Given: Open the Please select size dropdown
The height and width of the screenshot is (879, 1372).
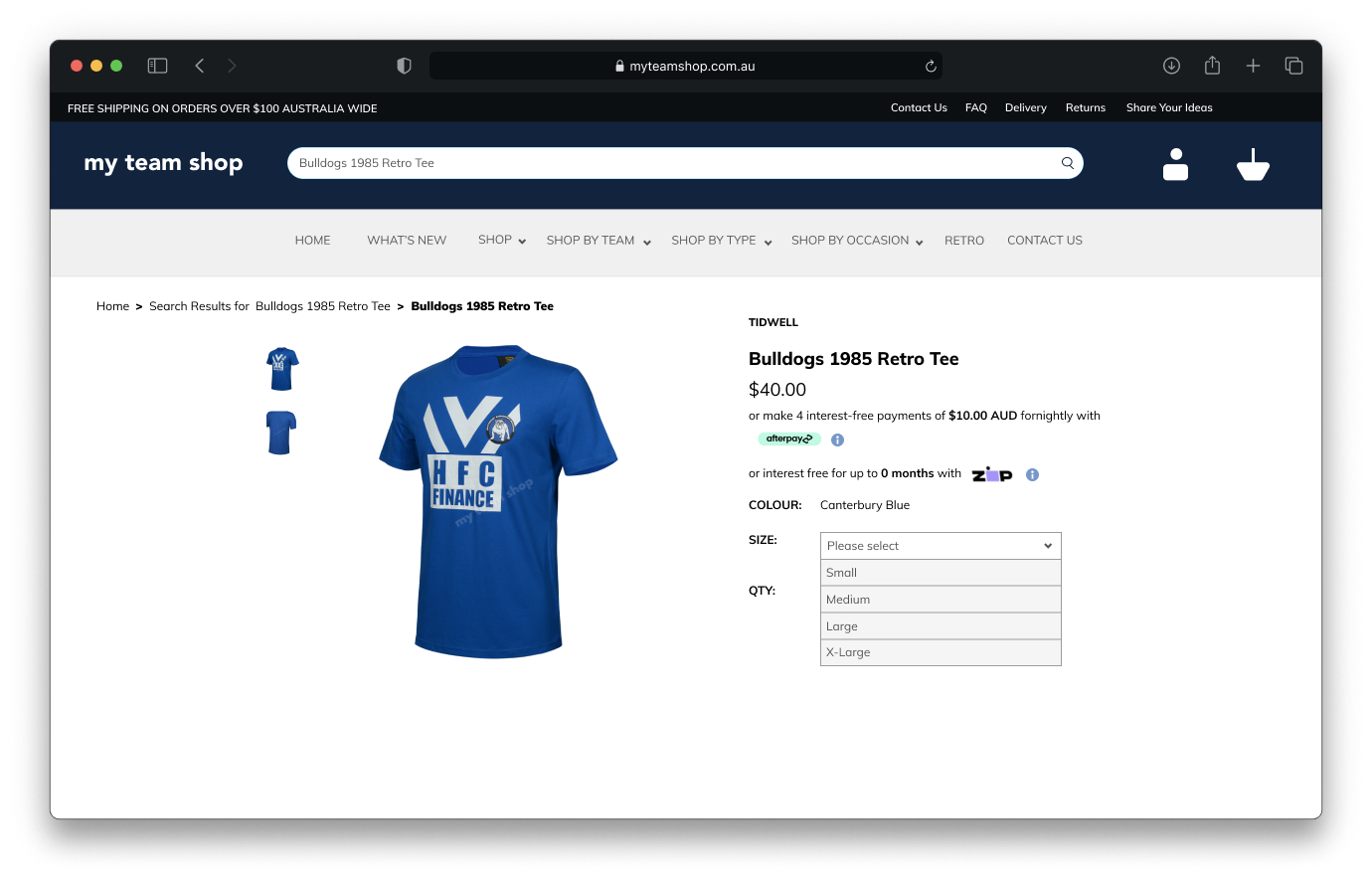Looking at the screenshot, I should (x=941, y=546).
